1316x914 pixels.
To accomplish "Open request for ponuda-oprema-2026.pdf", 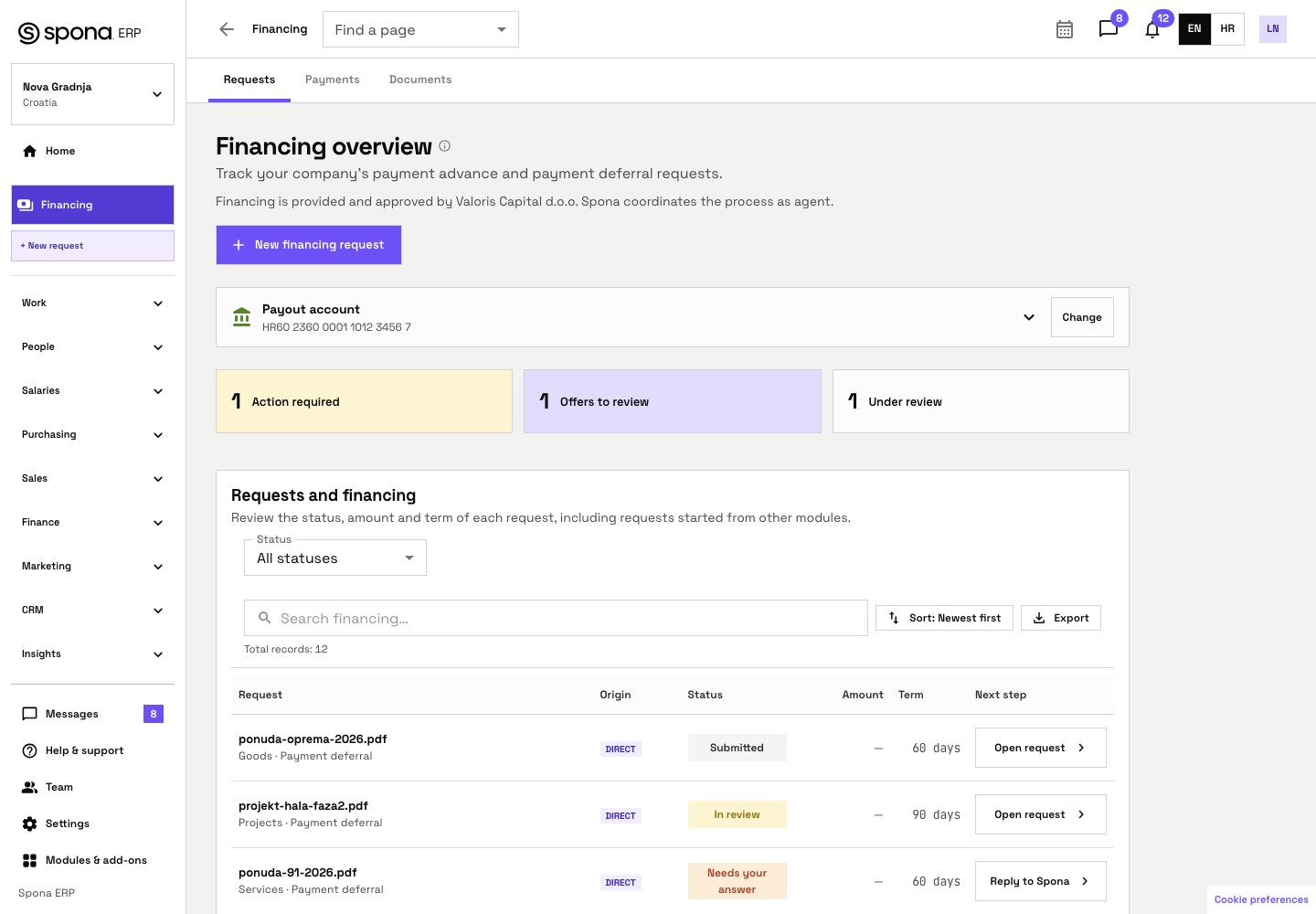I will (x=1041, y=748).
